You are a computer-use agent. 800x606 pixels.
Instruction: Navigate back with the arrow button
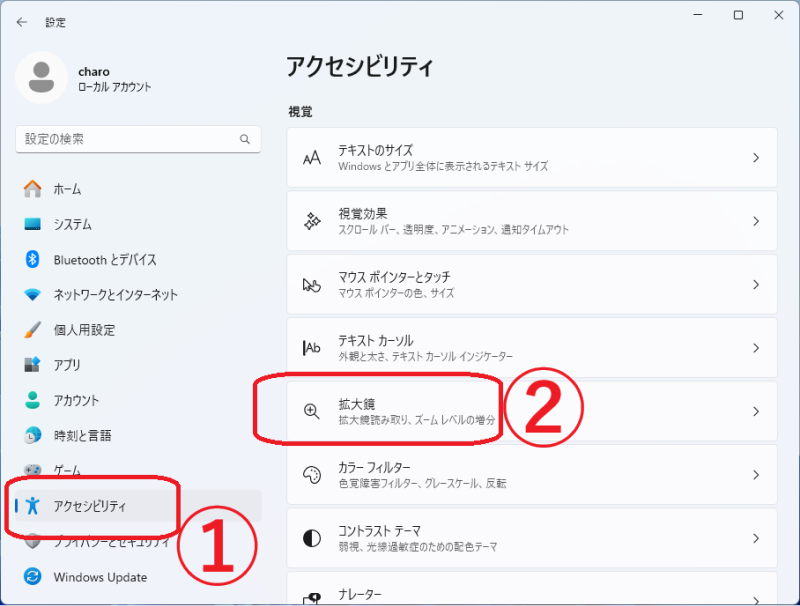20,21
